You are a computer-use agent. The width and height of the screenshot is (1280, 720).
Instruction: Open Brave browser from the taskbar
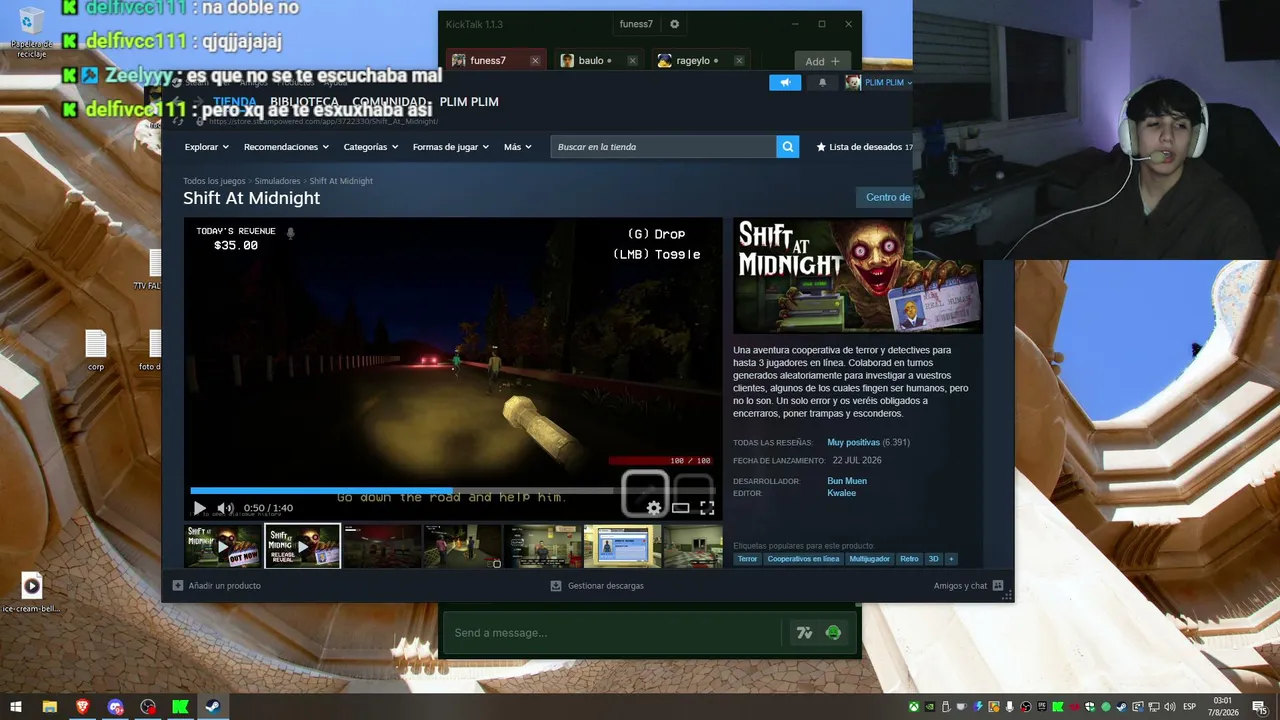coord(82,707)
